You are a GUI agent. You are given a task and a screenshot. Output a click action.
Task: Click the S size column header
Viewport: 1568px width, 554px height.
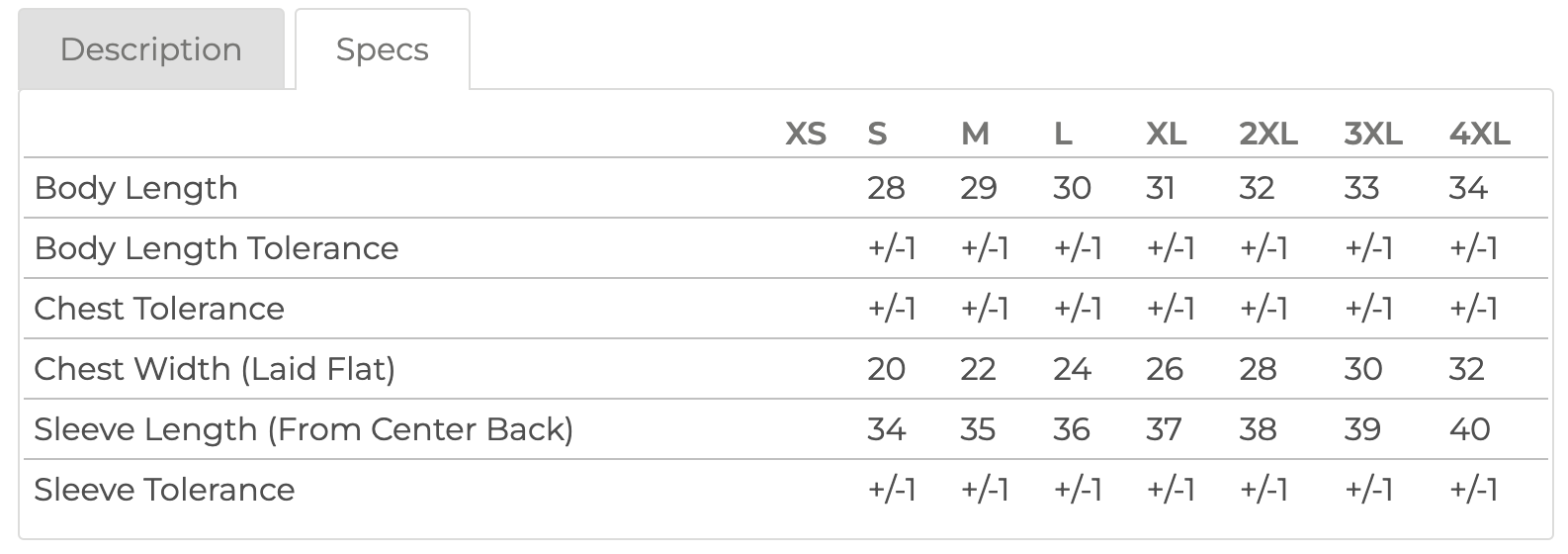point(877,134)
